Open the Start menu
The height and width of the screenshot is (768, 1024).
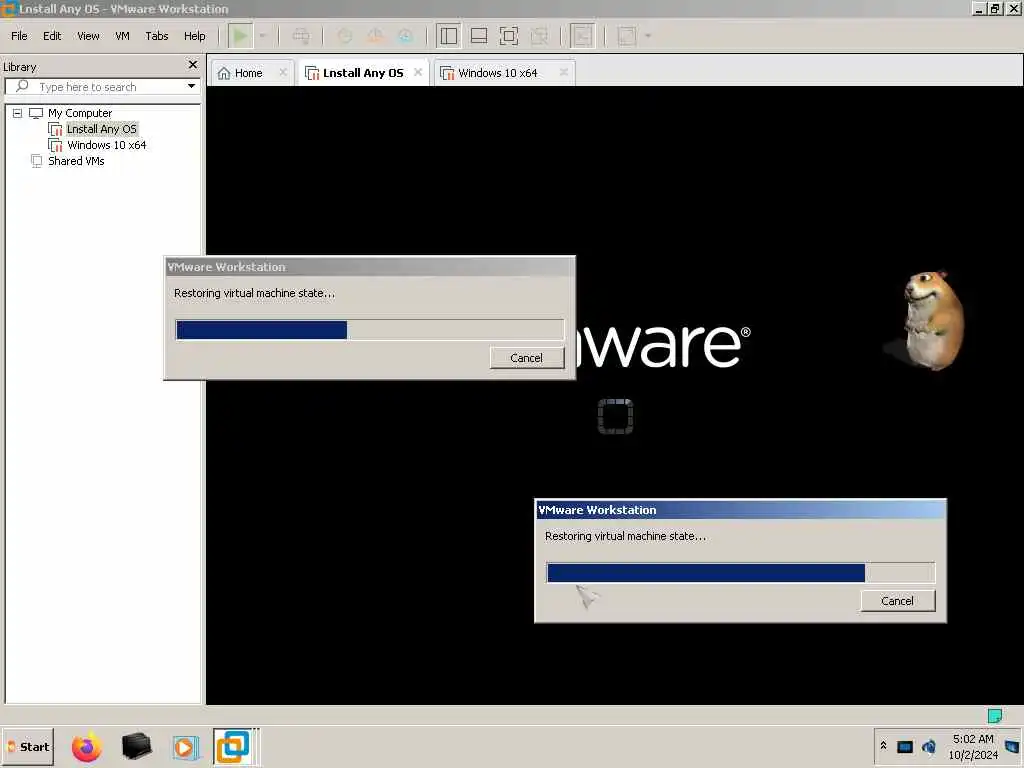click(28, 746)
